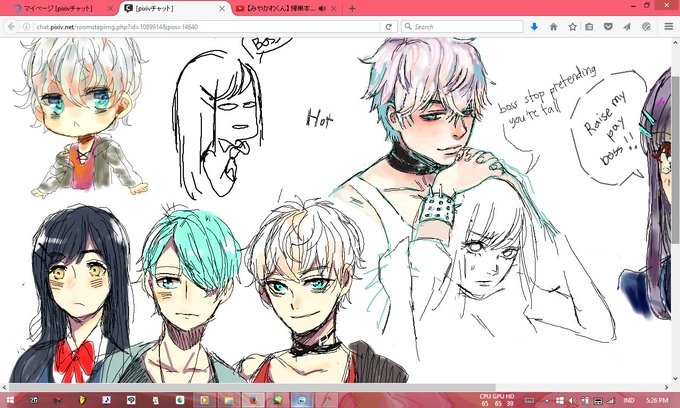Click the horizontal scrollbar thumb under the canvas
680x408 pixels.
pos(252,387)
